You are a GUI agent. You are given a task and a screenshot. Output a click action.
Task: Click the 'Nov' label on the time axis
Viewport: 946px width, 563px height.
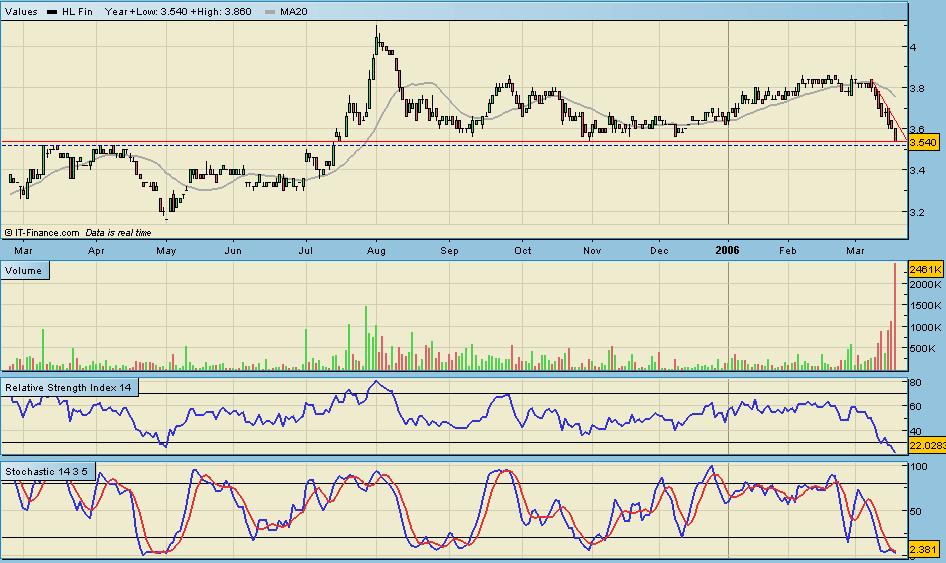592,250
